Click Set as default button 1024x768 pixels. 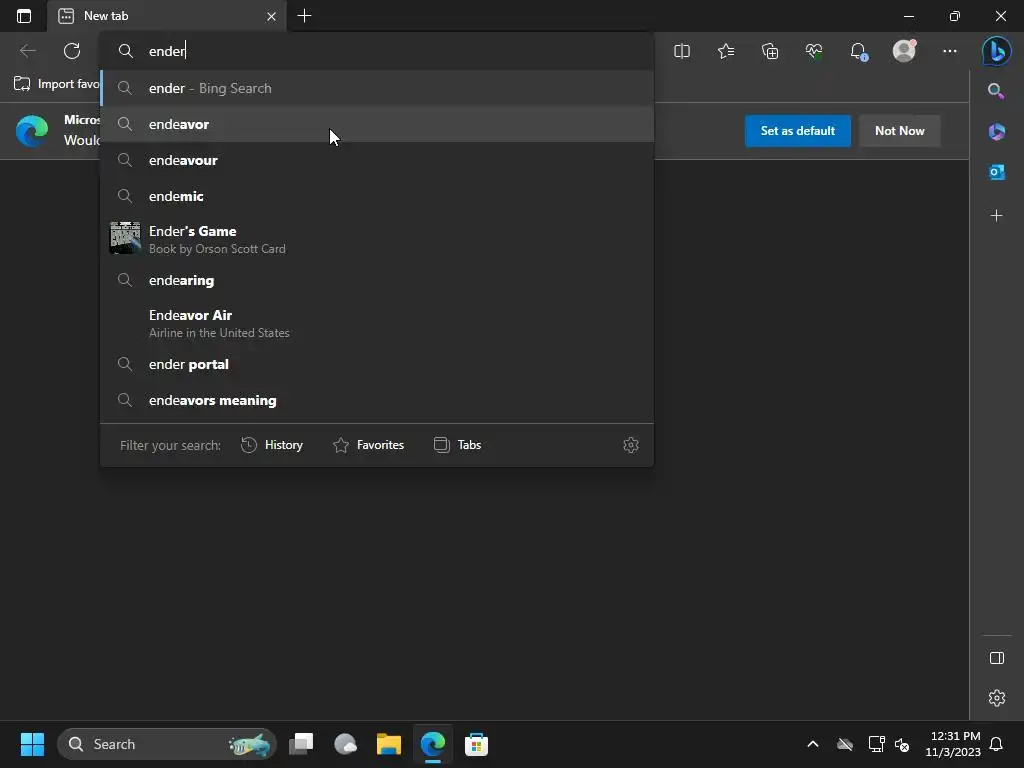click(797, 131)
